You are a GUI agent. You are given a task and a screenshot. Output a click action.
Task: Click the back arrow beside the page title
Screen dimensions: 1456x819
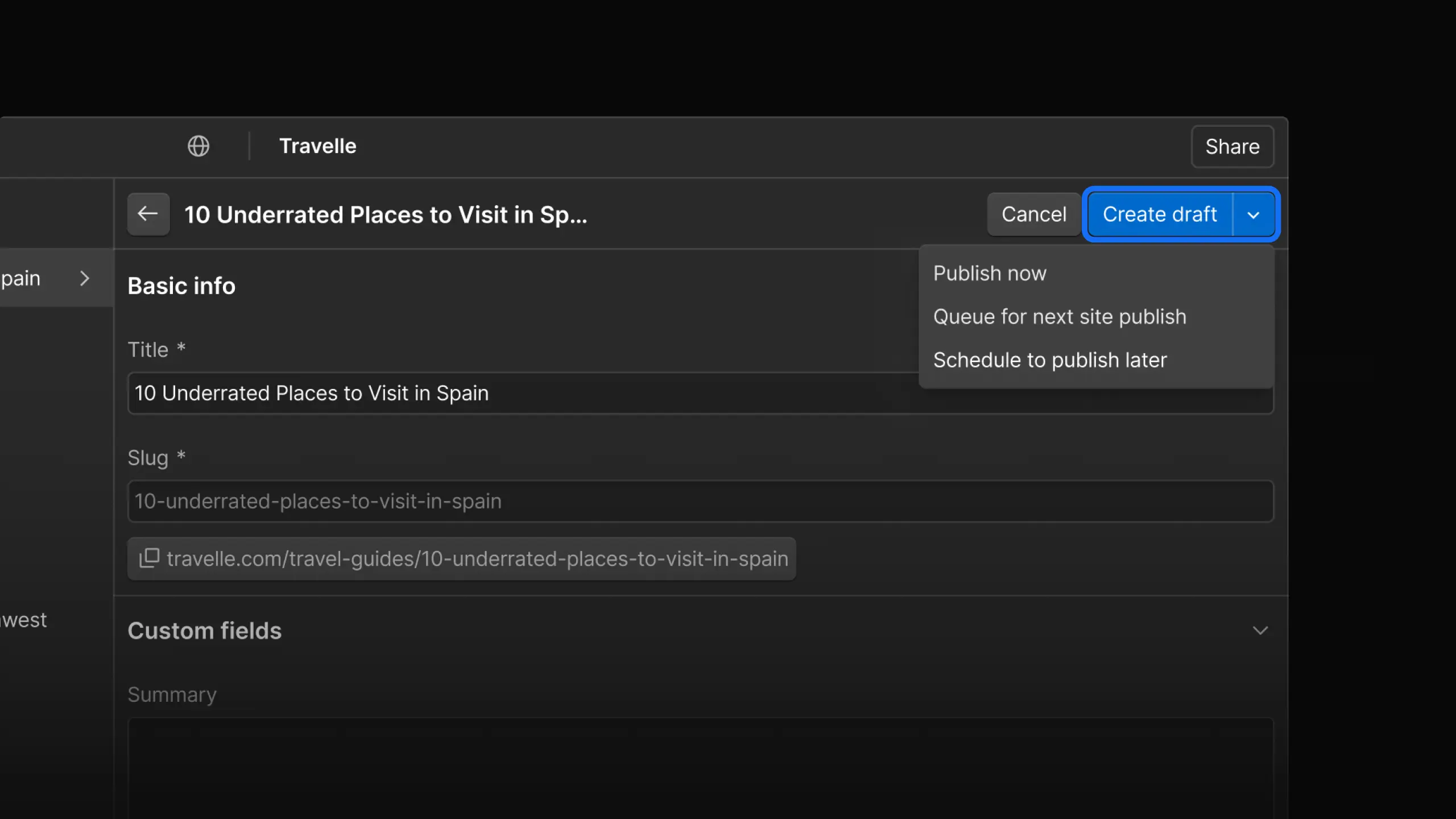pyautogui.click(x=148, y=214)
